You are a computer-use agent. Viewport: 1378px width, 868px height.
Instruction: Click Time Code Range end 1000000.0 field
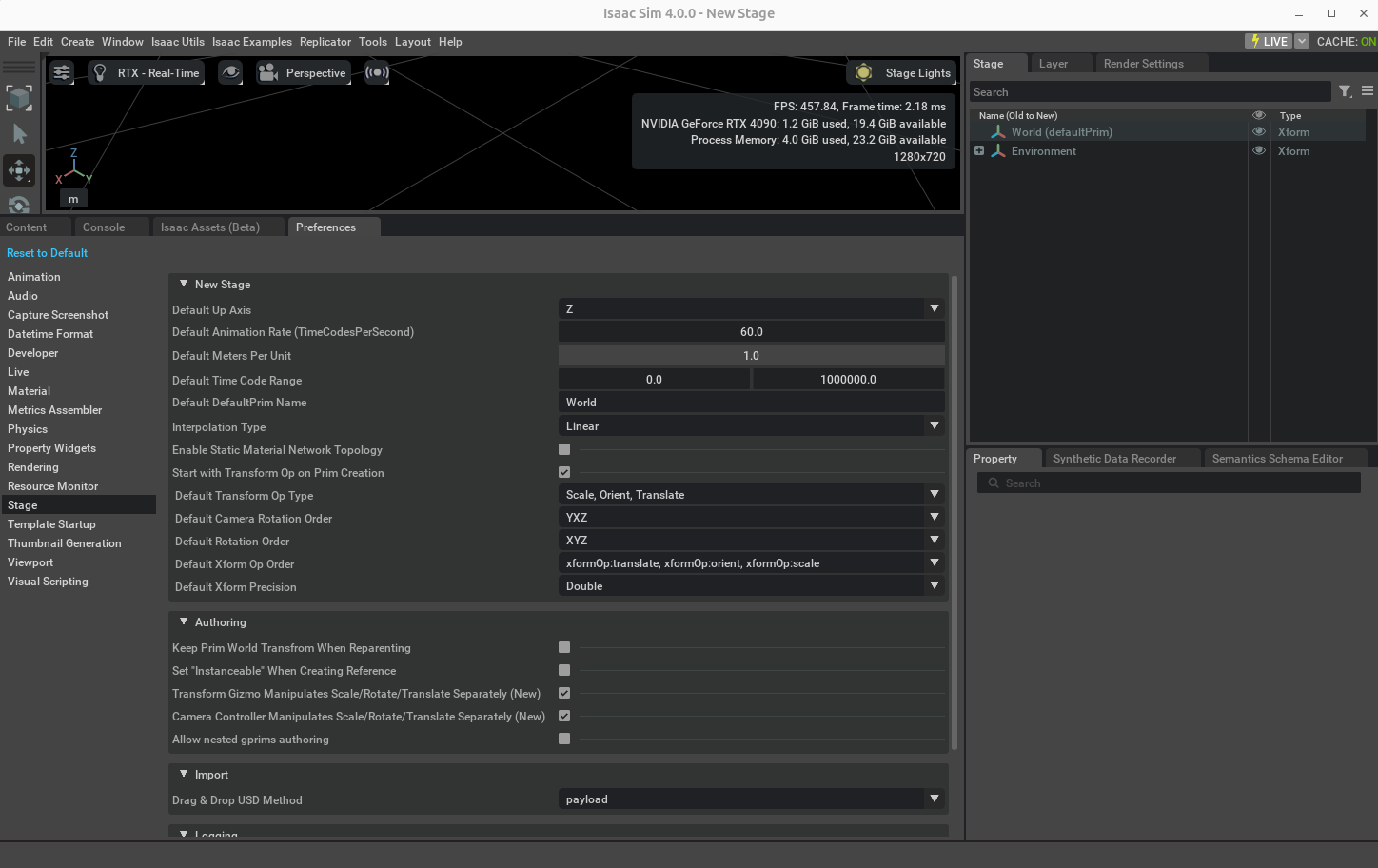(849, 379)
